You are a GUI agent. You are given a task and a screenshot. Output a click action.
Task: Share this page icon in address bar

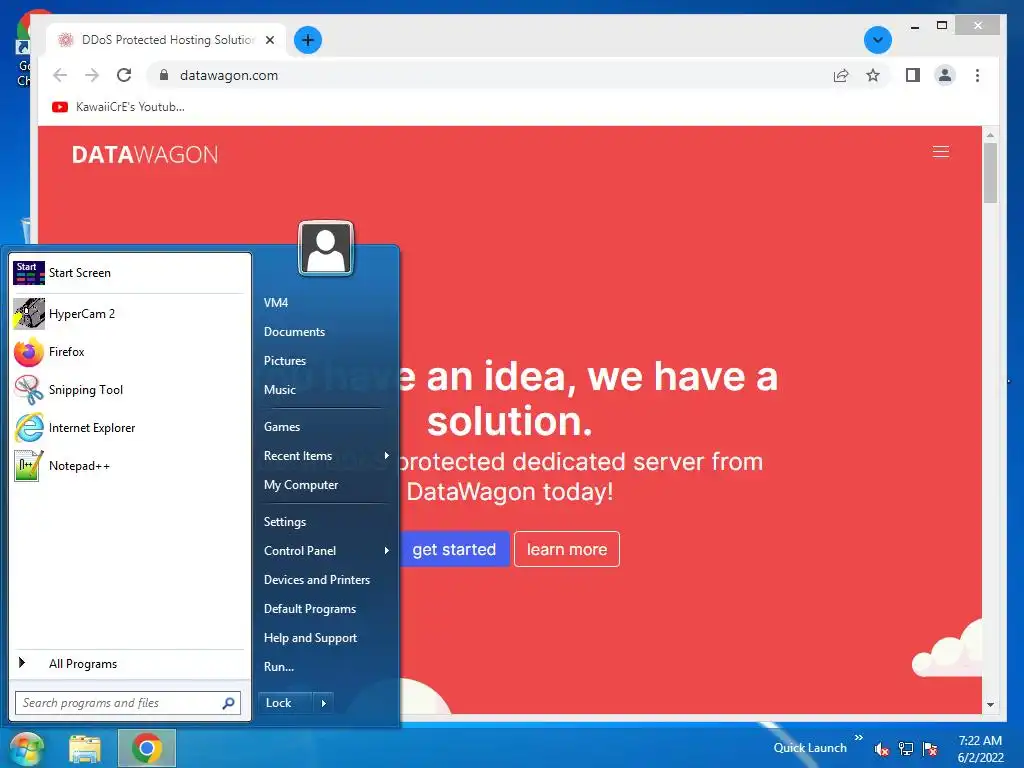(x=841, y=76)
